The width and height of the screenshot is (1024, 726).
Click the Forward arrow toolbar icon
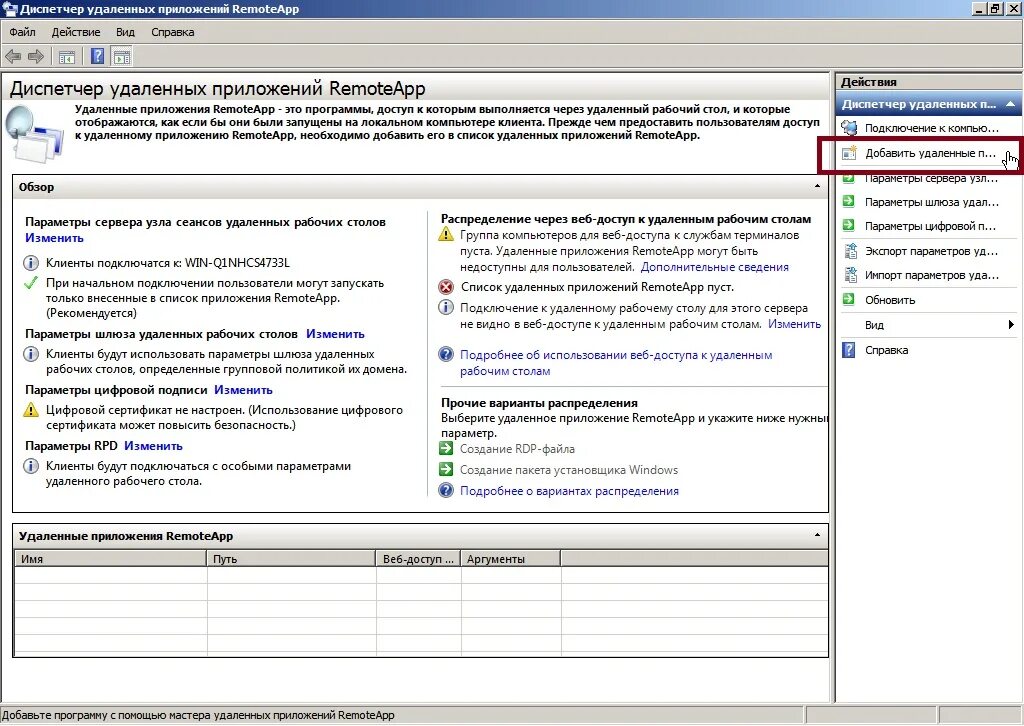(36, 57)
